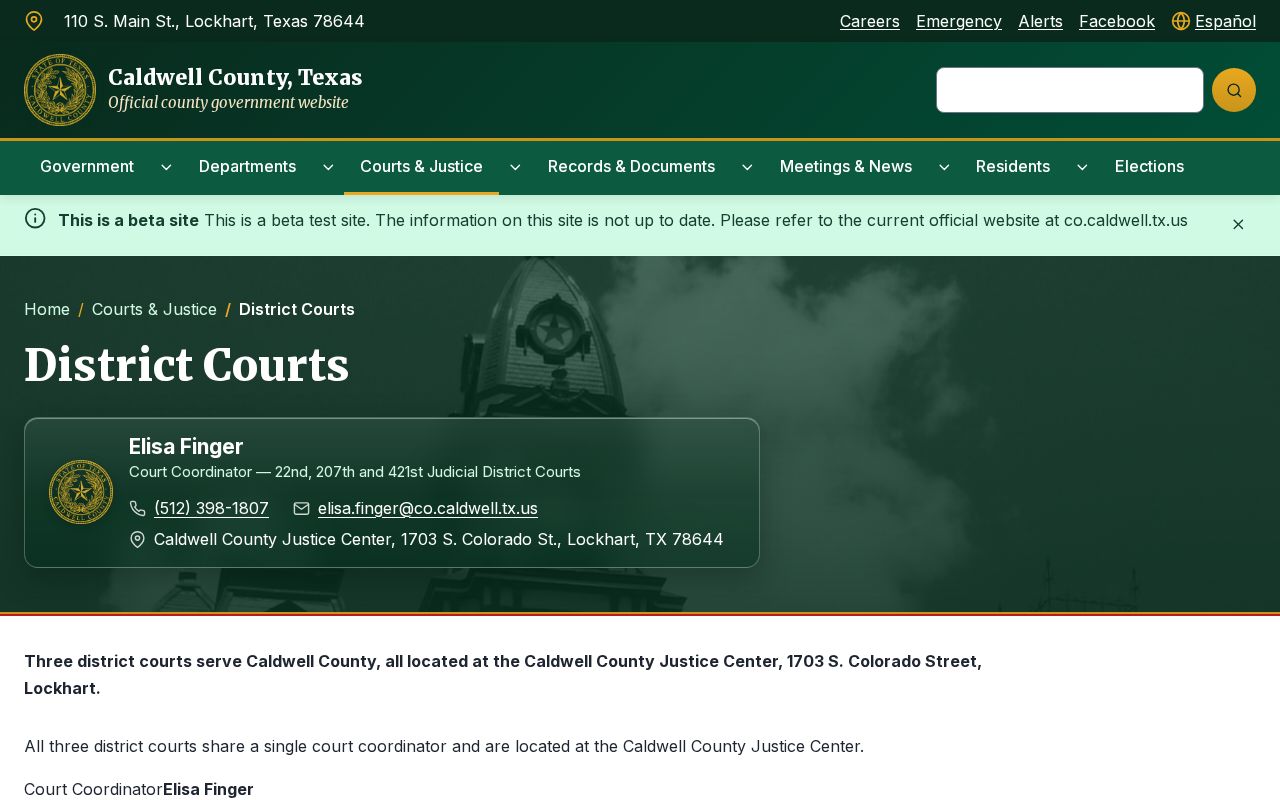
Task: Click the location pin icon beside 110 S. Main St.
Action: click(x=34, y=21)
